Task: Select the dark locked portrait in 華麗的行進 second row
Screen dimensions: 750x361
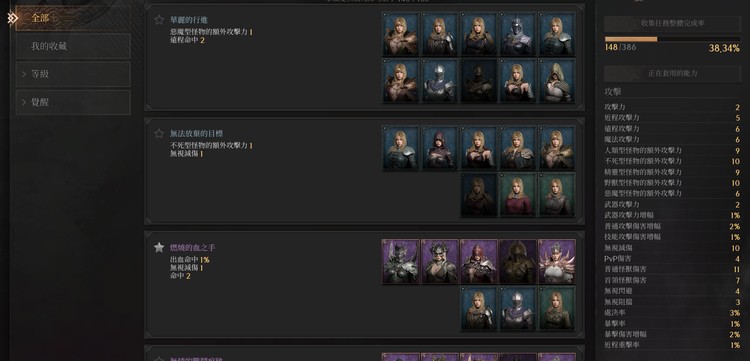Action: click(x=479, y=80)
